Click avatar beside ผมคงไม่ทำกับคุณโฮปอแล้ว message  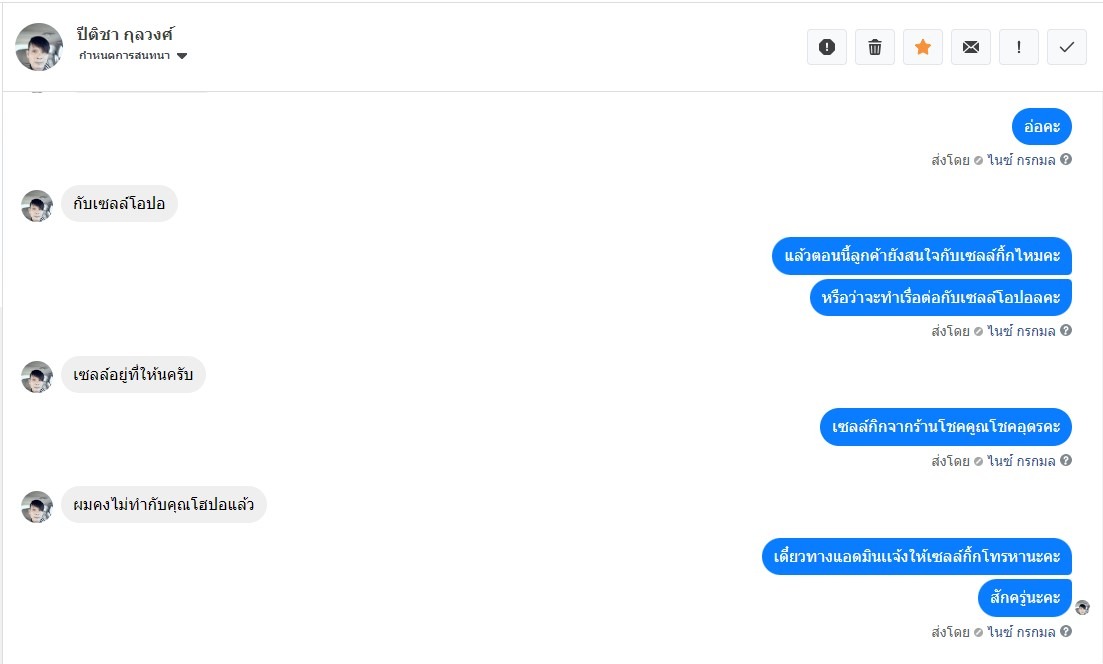pyautogui.click(x=37, y=507)
